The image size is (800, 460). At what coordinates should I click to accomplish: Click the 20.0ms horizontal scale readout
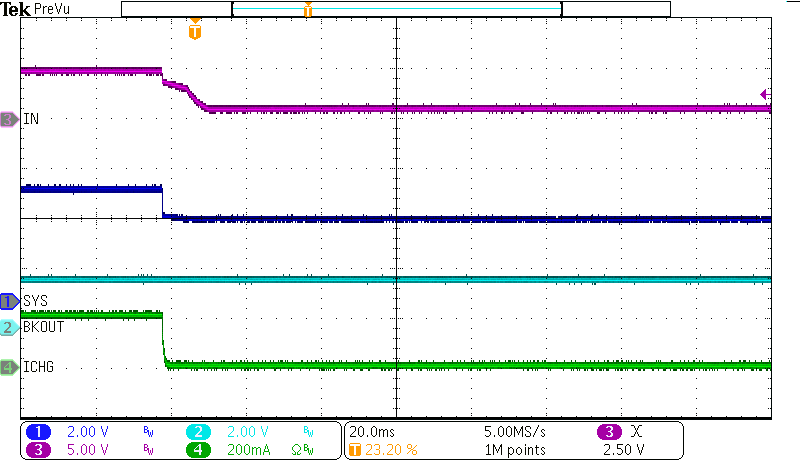click(x=370, y=432)
